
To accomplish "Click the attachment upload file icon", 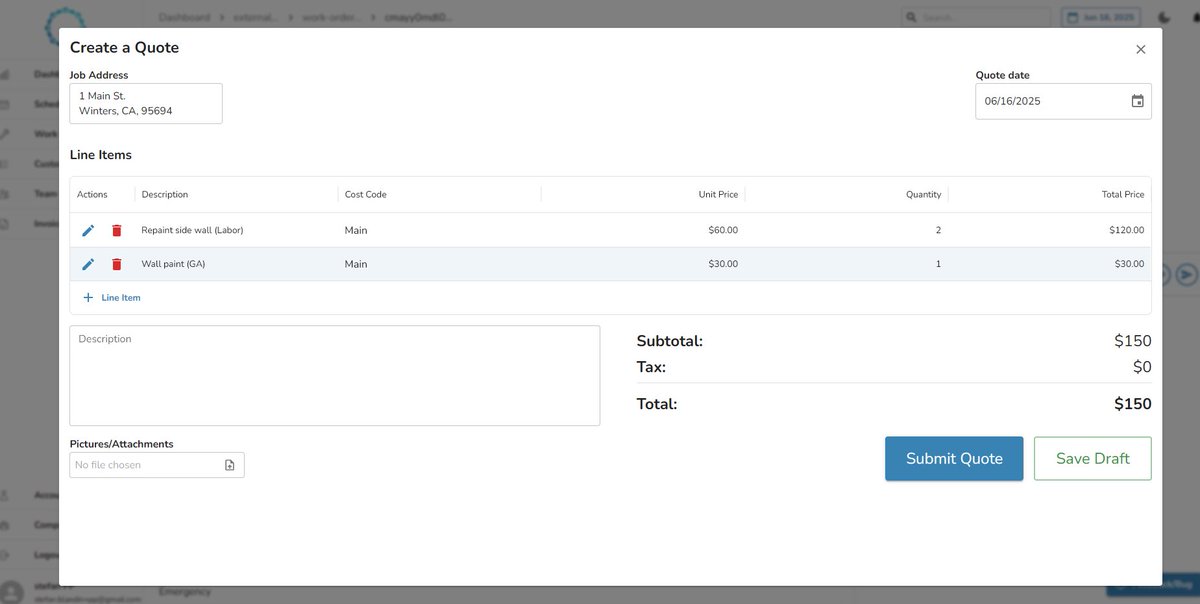I will click(x=229, y=465).
